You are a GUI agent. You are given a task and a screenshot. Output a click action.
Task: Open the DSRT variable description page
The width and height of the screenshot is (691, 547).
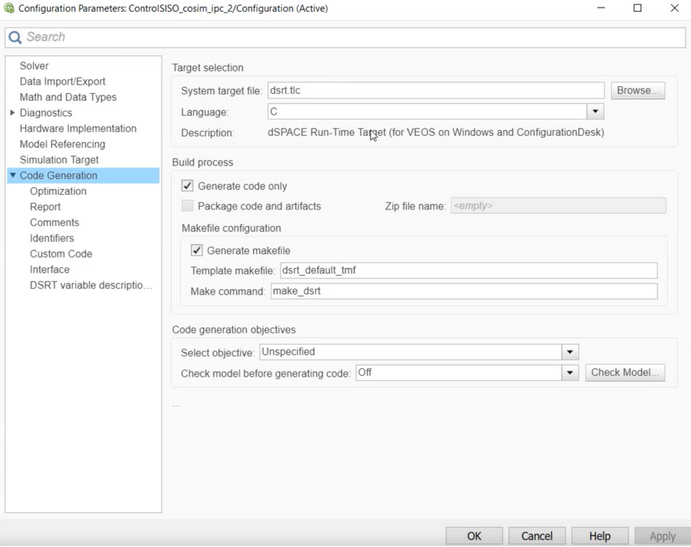pos(90,285)
